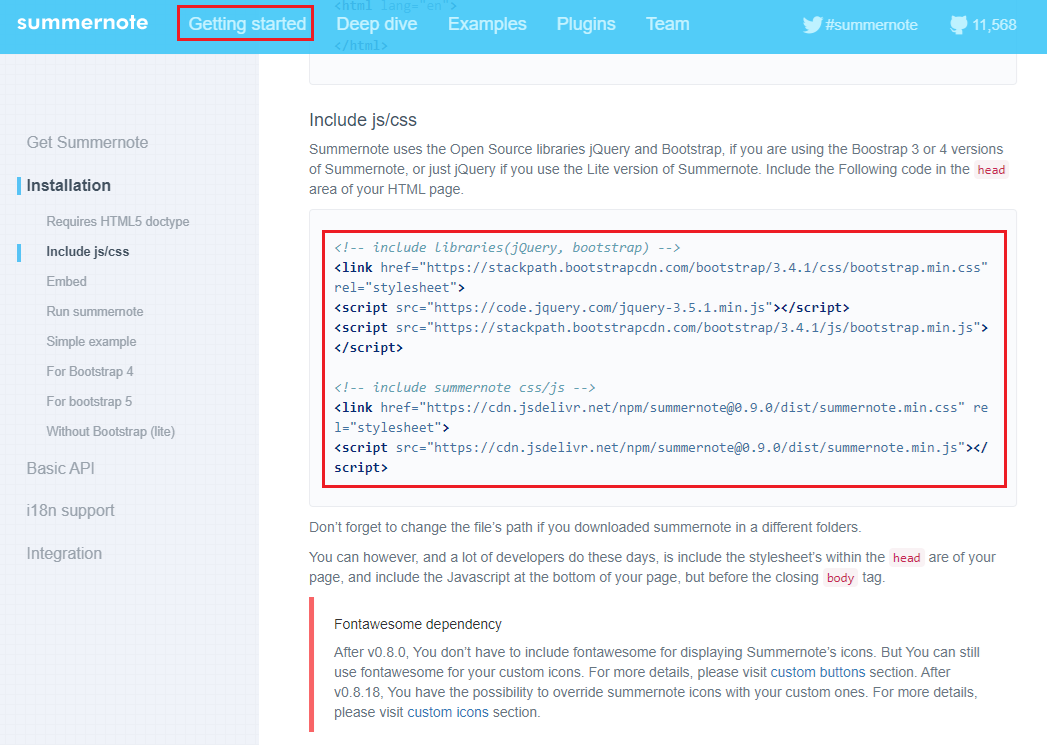The height and width of the screenshot is (745, 1047).
Task: Click the inline 'body' code tag
Action: (x=840, y=578)
